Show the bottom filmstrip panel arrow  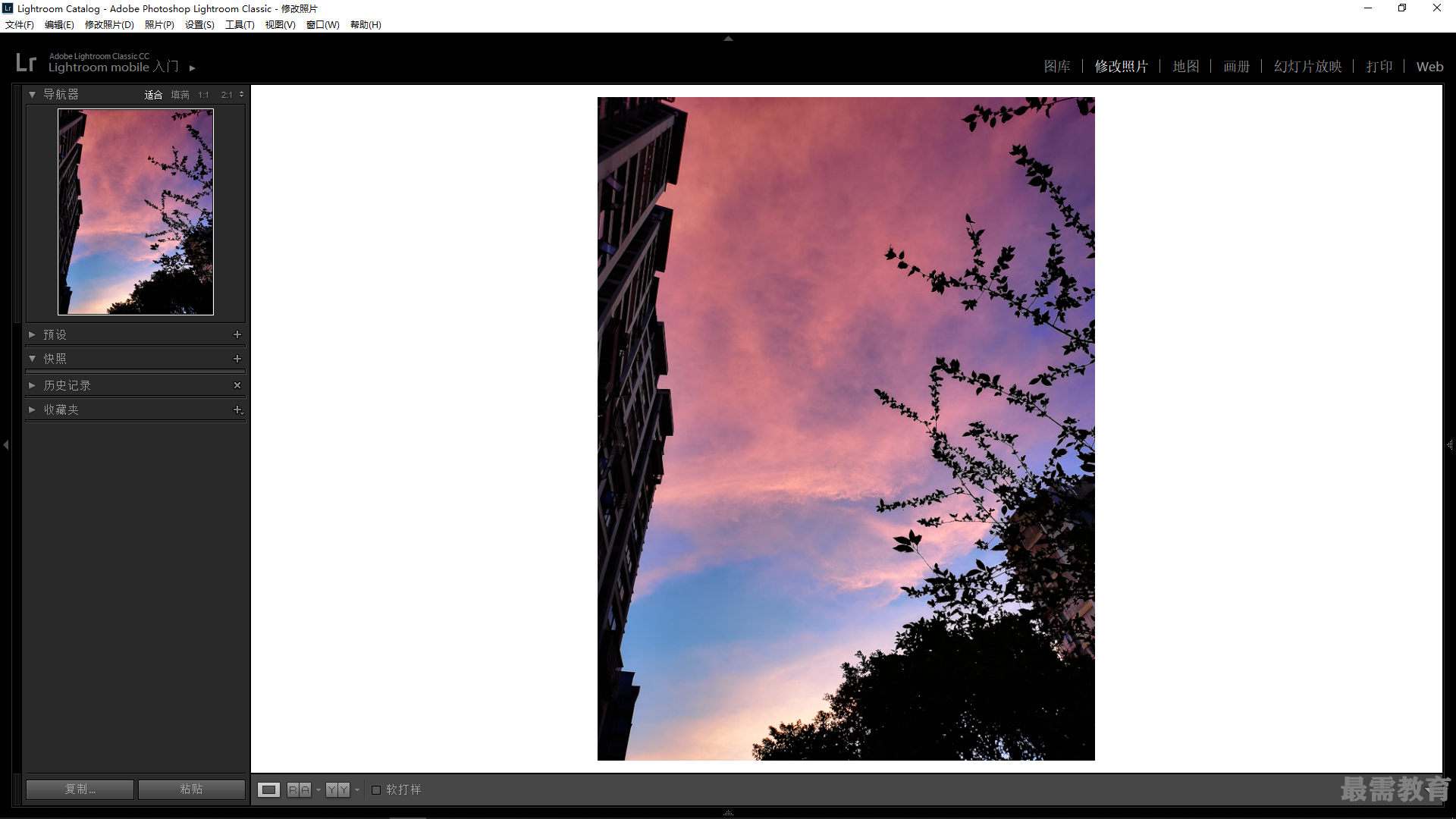point(728,812)
